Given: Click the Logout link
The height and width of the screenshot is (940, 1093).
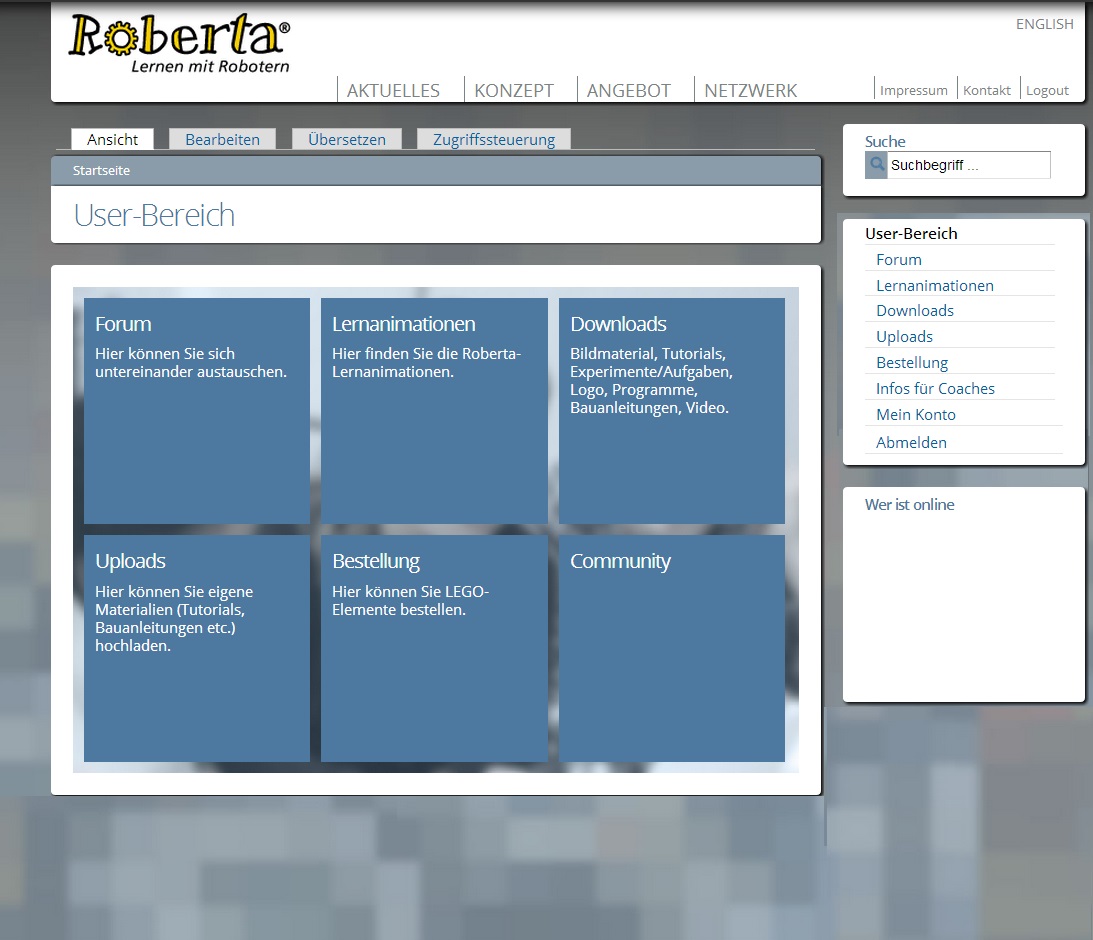Looking at the screenshot, I should (x=1047, y=90).
